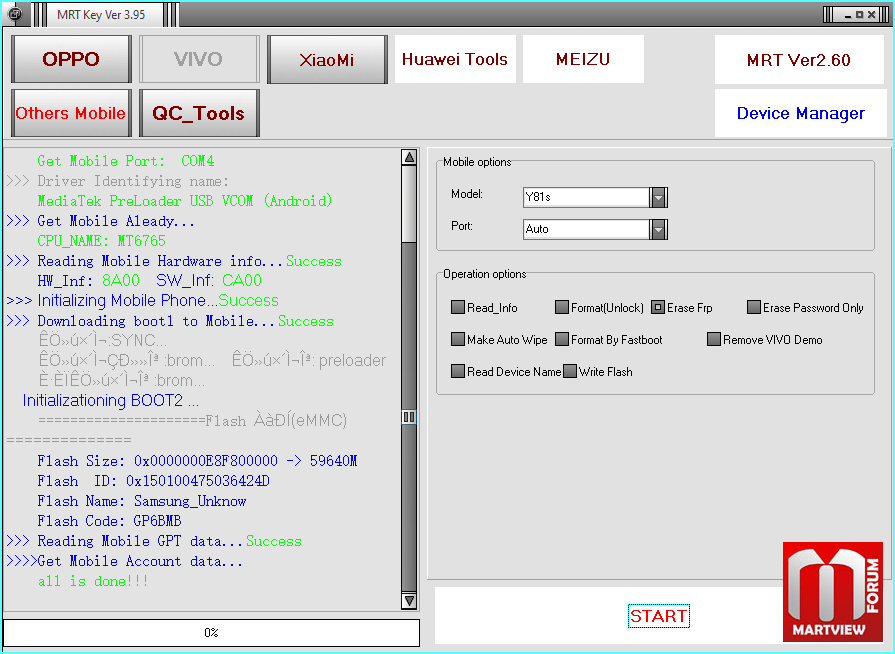The width and height of the screenshot is (895, 654).
Task: Enable Remove VIVO Demo checkbox
Action: 714,339
